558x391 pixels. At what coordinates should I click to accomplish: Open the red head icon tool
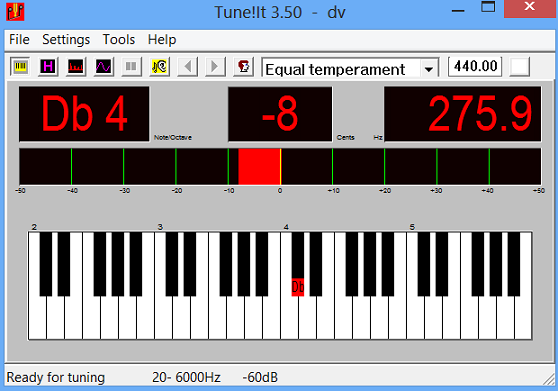pos(243,67)
